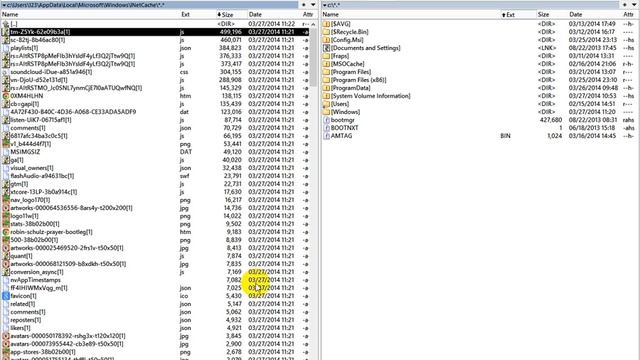Sort left panel by Attr column
Viewport: 640px width, 360px height.
(x=308, y=14)
